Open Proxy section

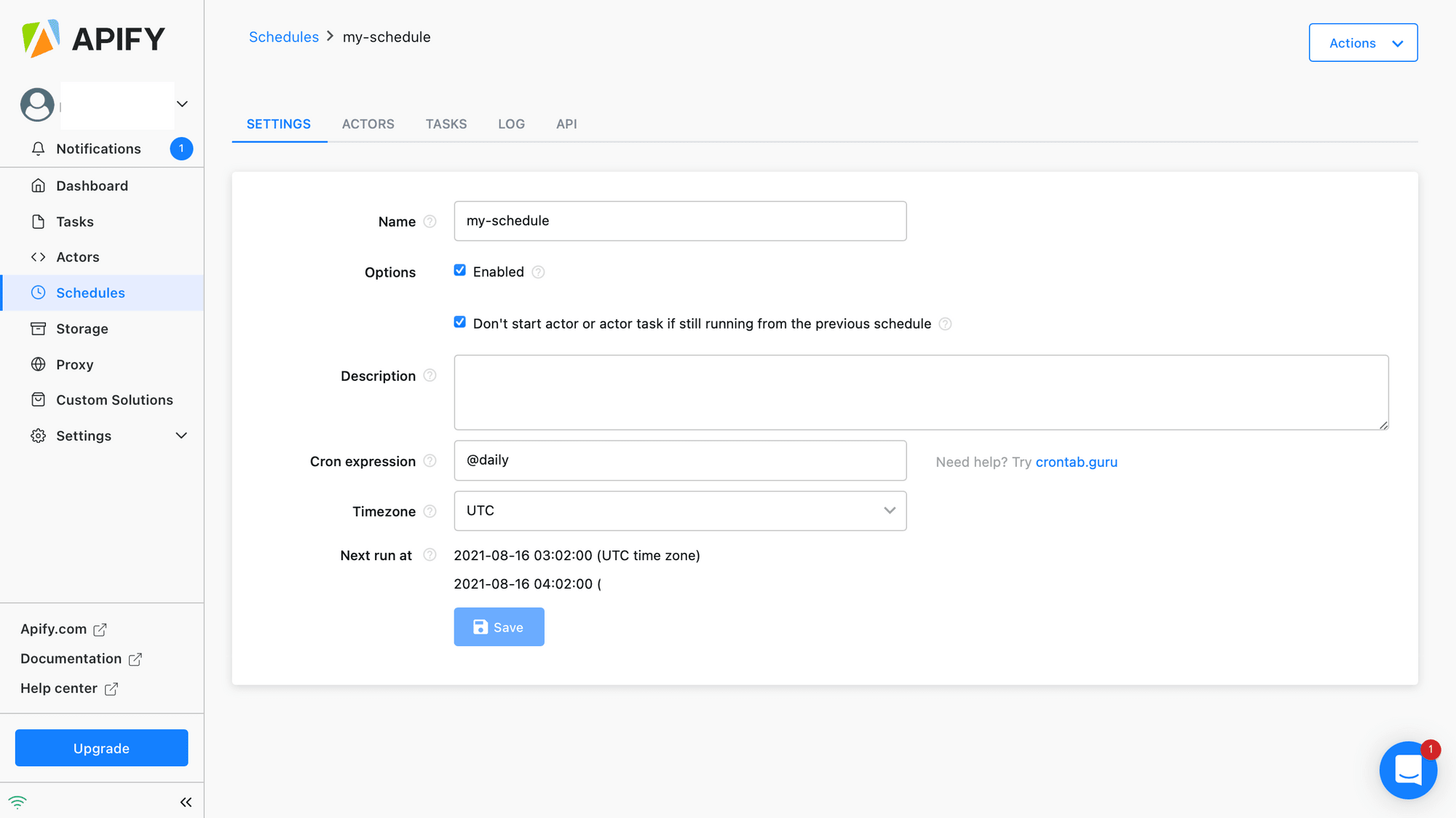[x=102, y=364]
